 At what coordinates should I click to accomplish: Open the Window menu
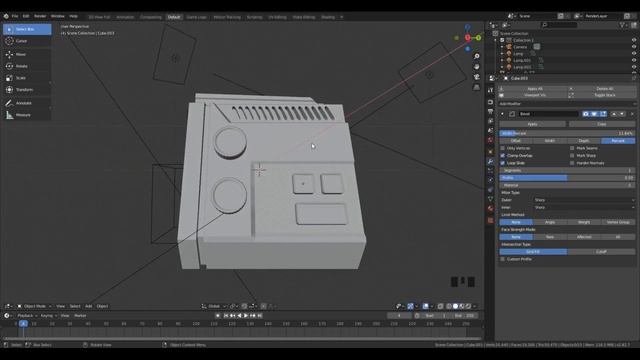[x=58, y=16]
